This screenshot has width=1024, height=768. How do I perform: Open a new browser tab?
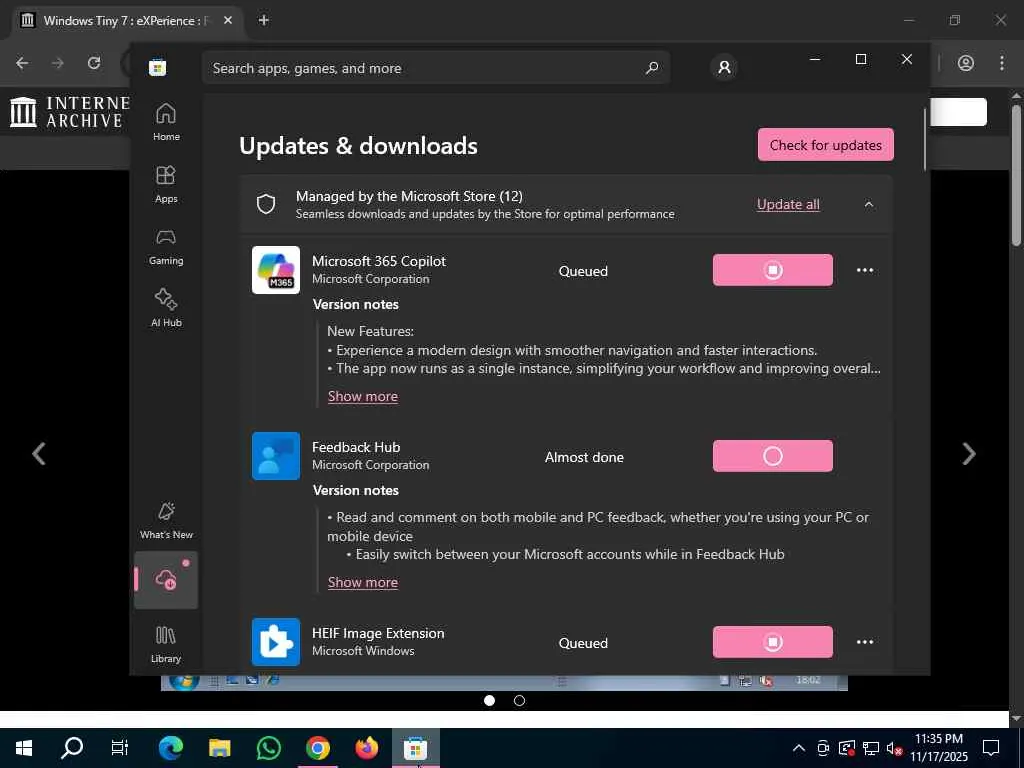(x=264, y=20)
